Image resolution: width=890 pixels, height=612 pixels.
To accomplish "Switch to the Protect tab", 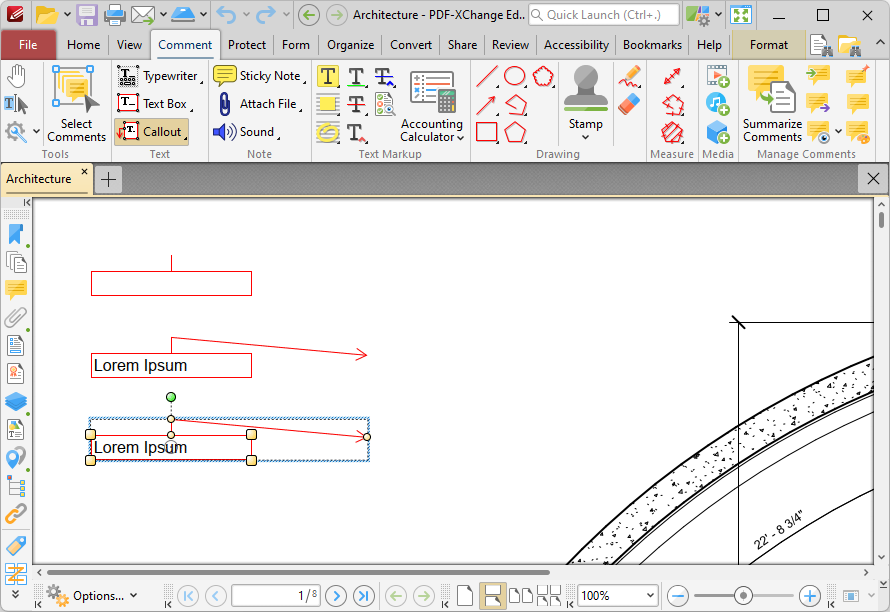I will (246, 45).
